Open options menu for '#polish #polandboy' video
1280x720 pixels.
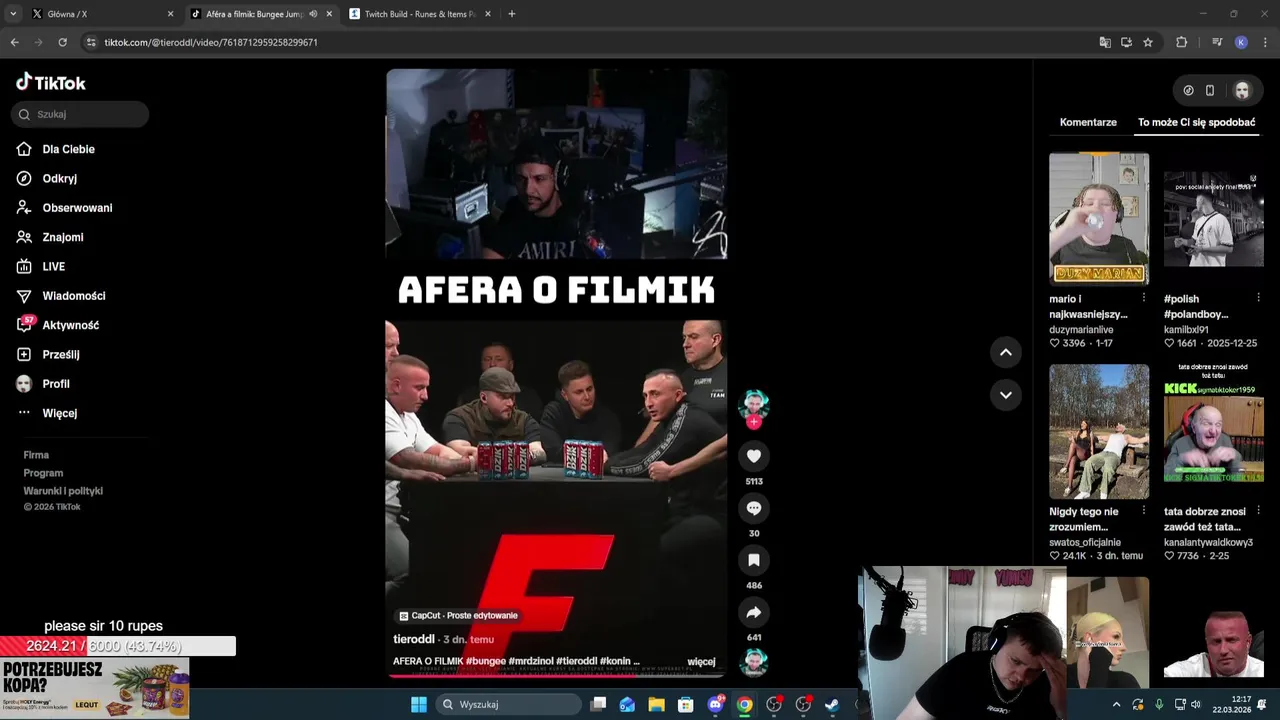click(1259, 298)
